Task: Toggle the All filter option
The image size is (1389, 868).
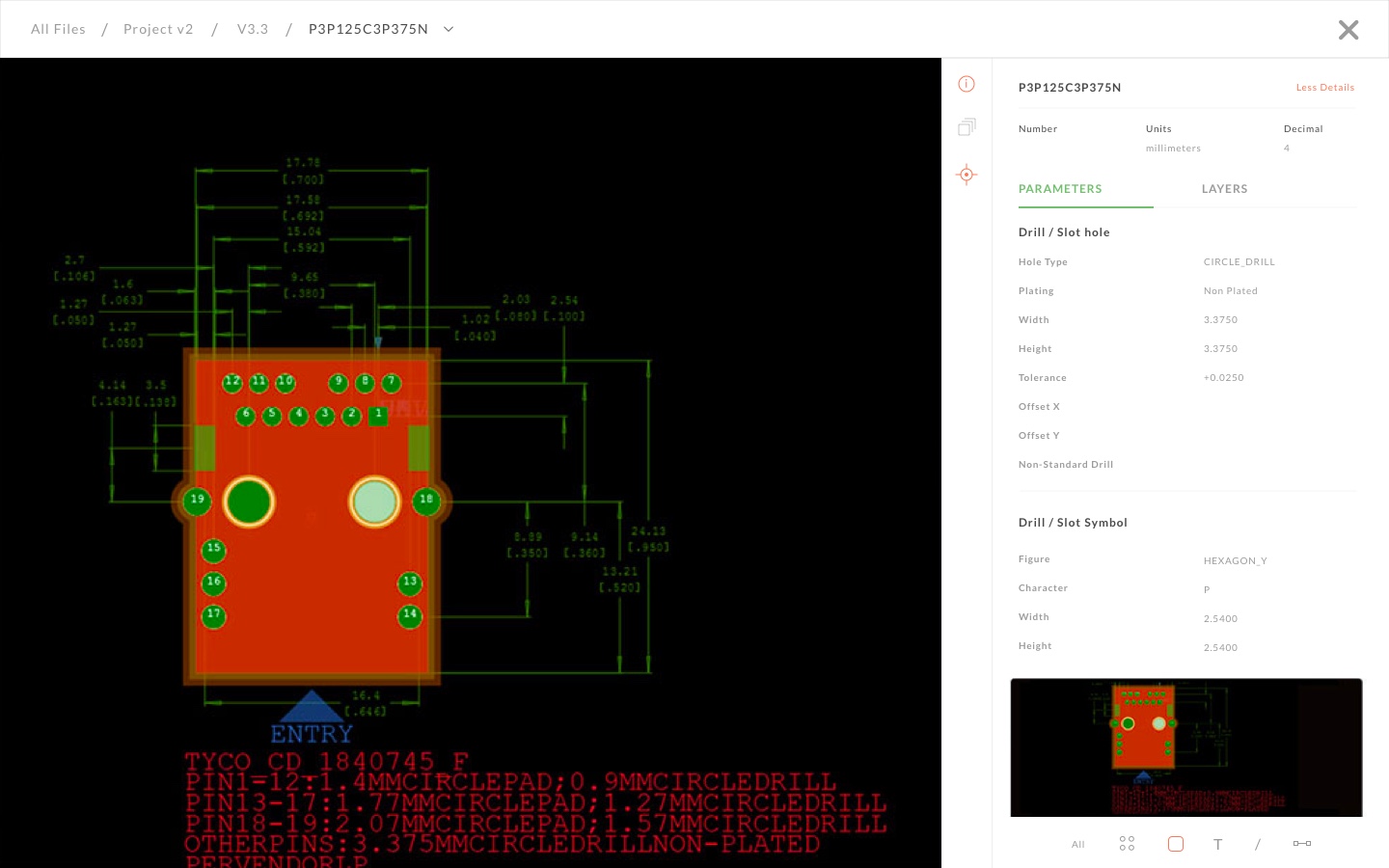Action: (x=1078, y=845)
